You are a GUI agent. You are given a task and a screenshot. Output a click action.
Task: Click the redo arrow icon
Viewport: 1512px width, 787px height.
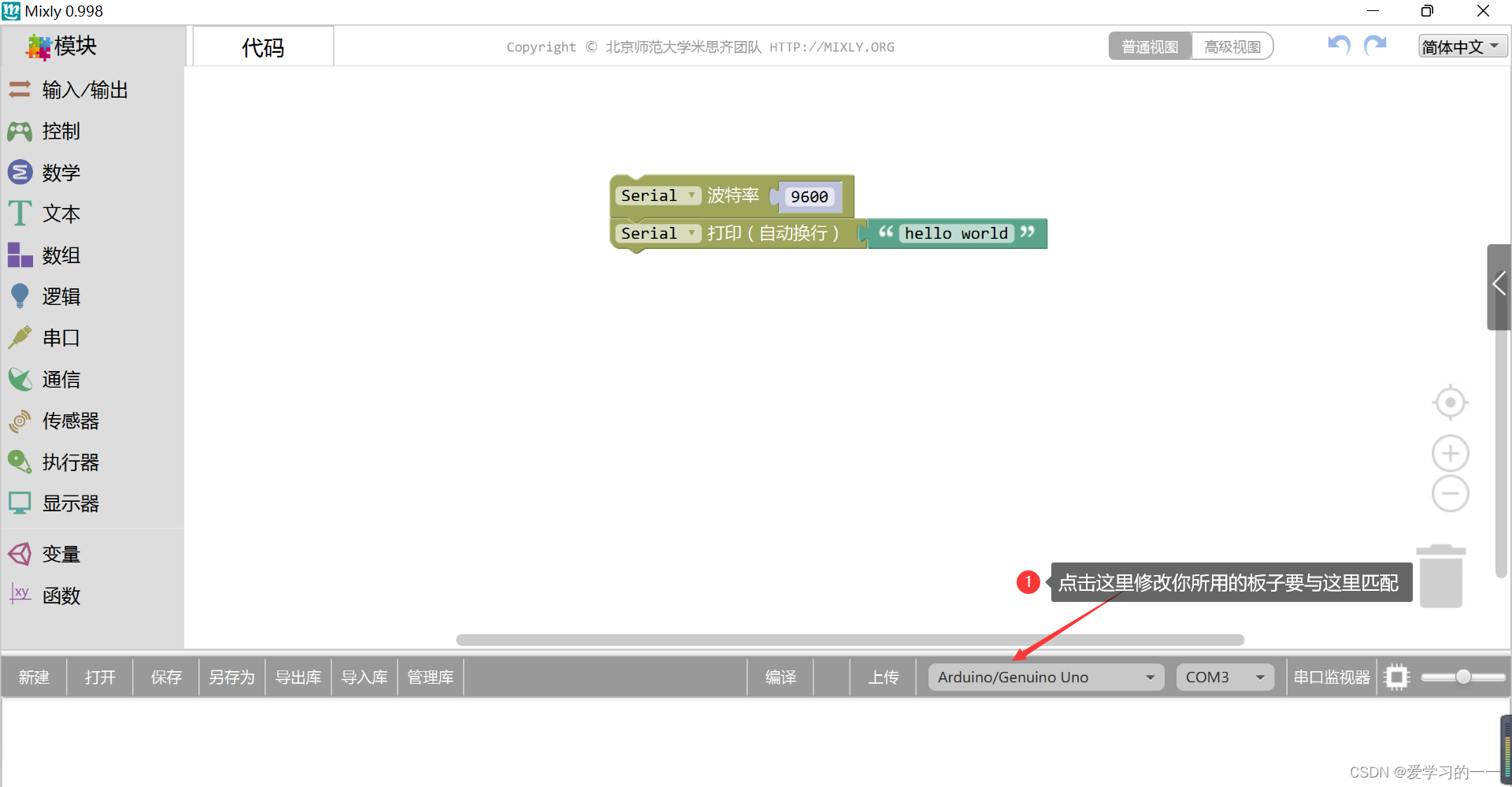click(1376, 46)
